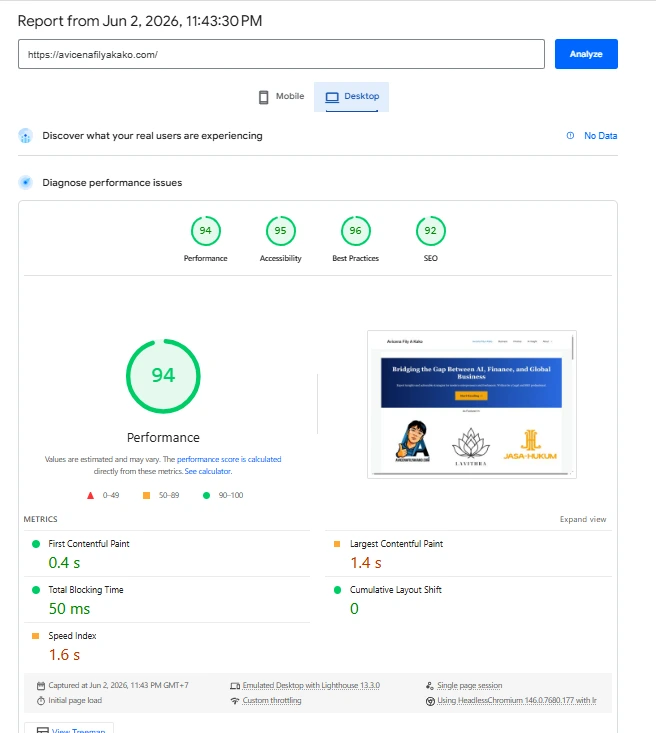Click the 50 ms blocking time value
The image size is (656, 733).
[x=69, y=609]
